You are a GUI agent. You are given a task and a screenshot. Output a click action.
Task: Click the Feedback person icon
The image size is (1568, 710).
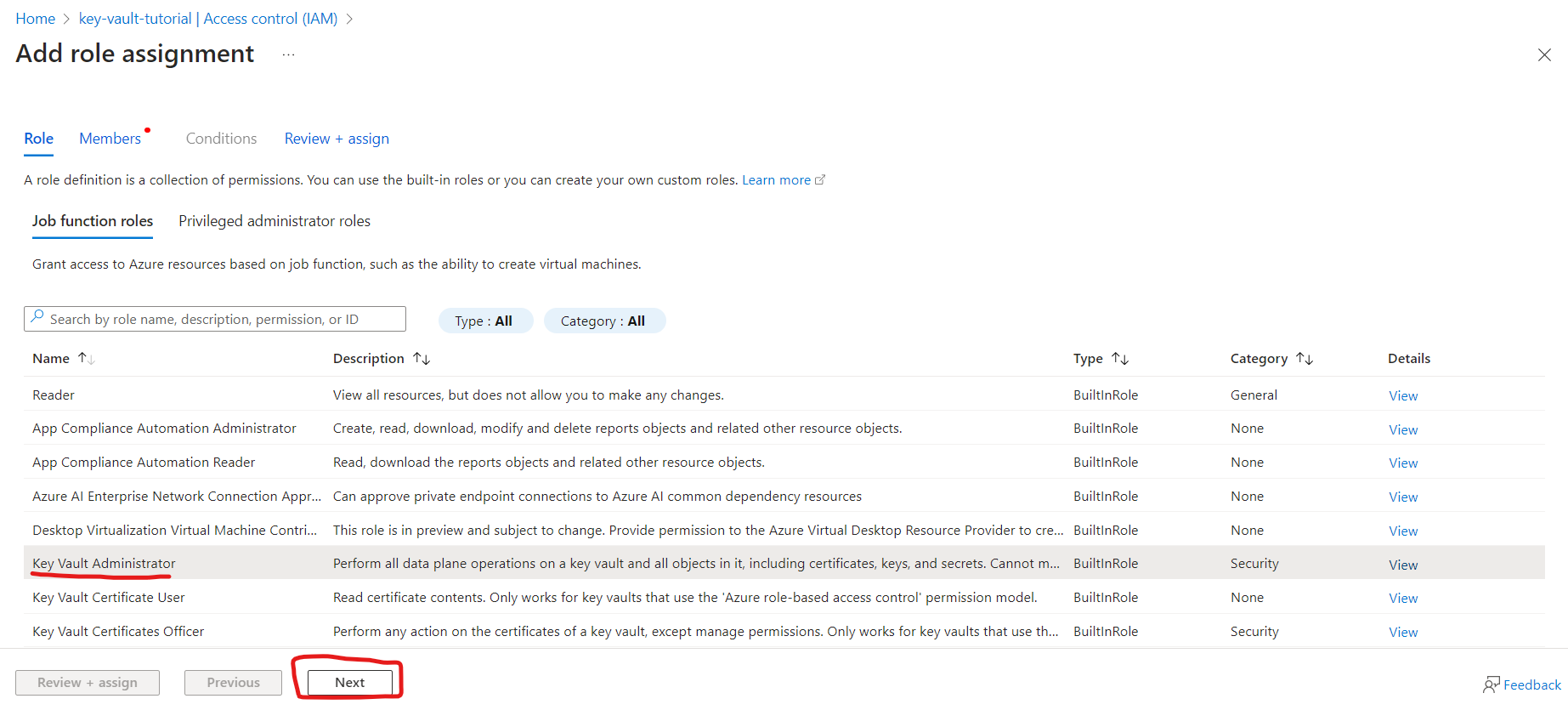pyautogui.click(x=1492, y=684)
